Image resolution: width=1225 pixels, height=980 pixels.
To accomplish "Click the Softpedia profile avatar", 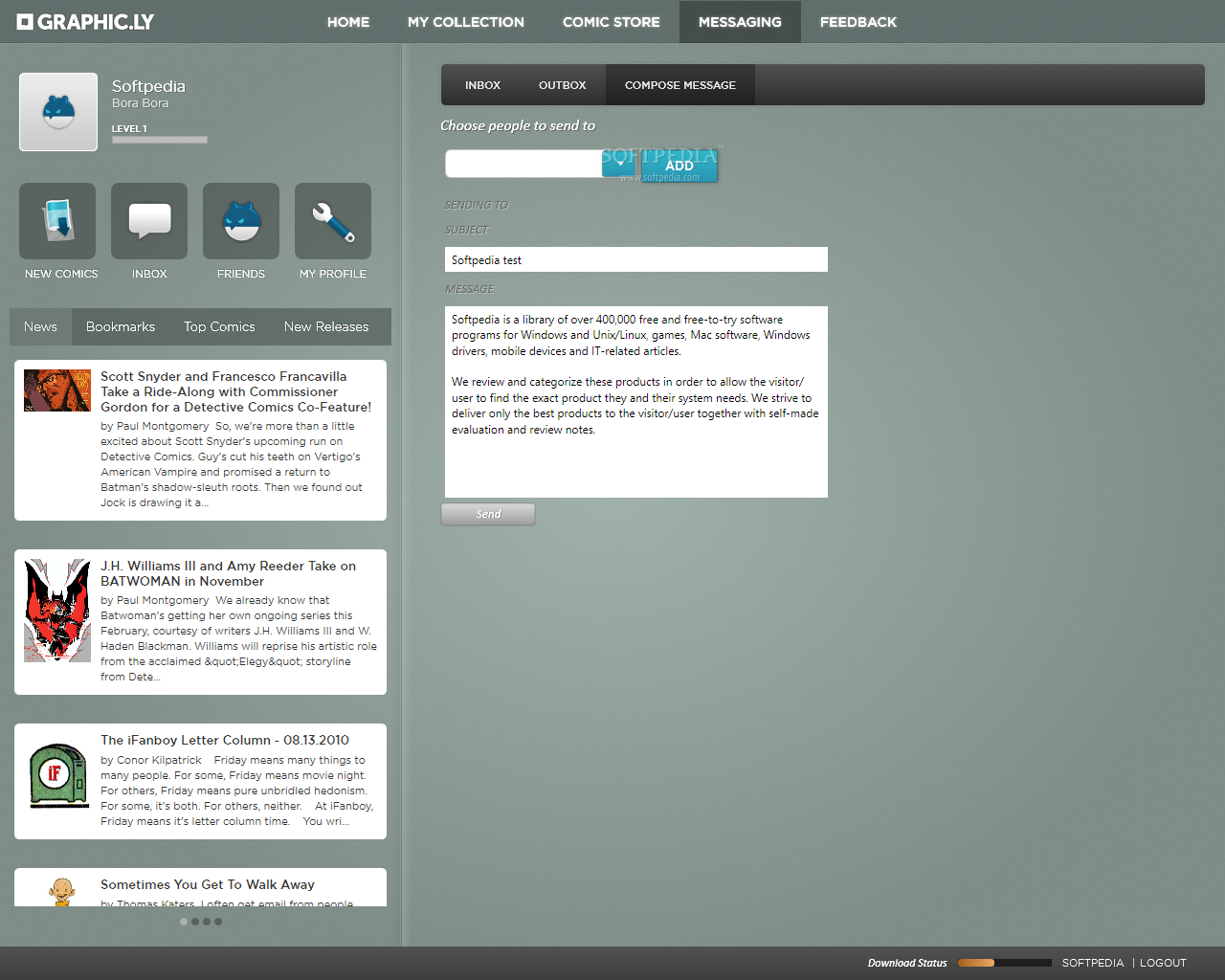I will pyautogui.click(x=58, y=112).
